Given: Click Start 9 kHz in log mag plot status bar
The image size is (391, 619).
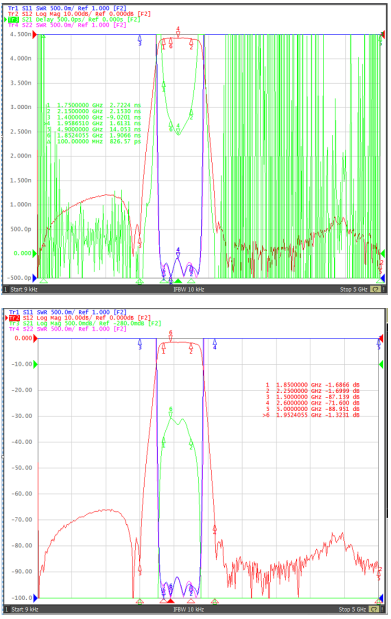Looking at the screenshot, I should pos(24,609).
